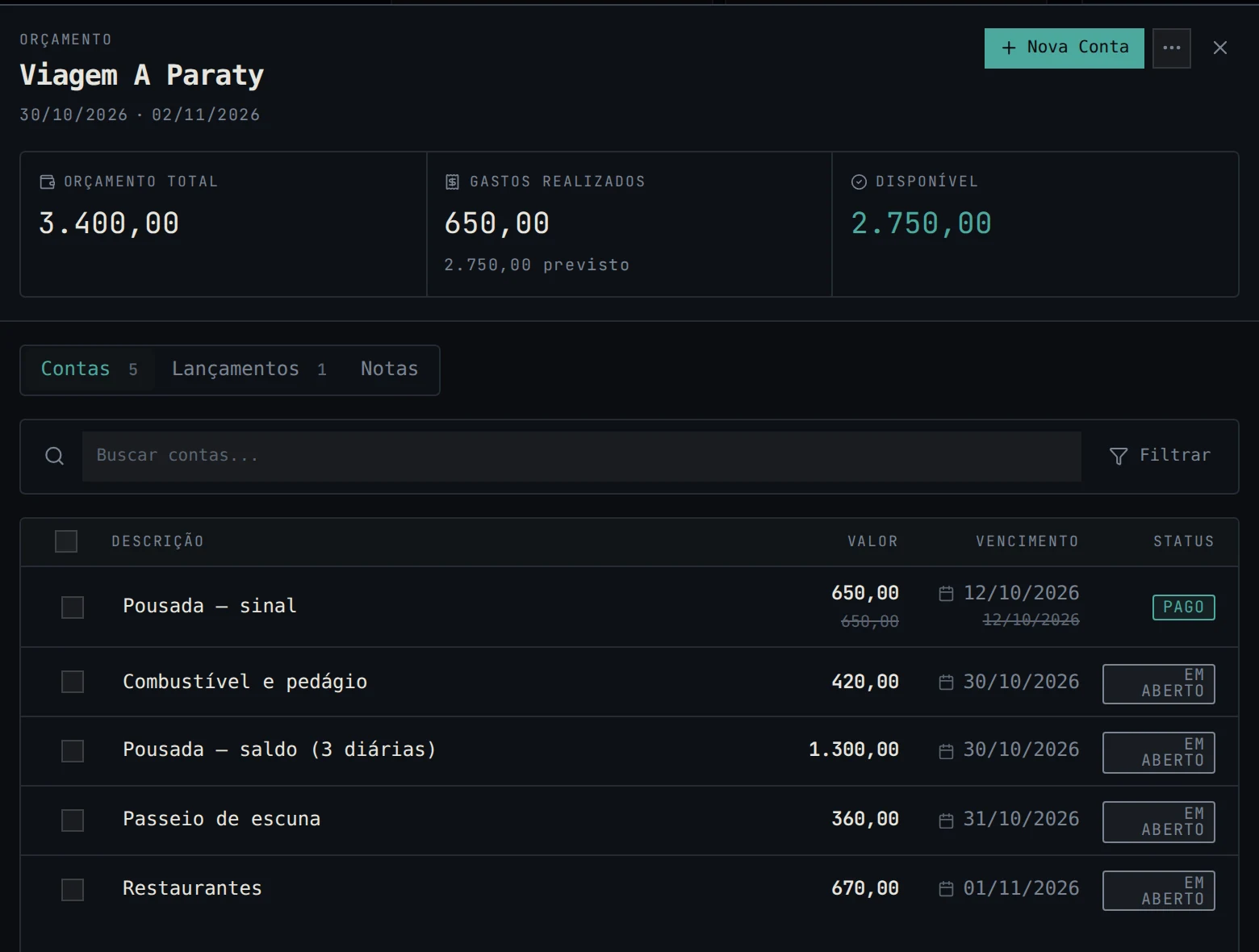1259x952 pixels.
Task: Sort by the Valor column header
Action: coord(872,541)
